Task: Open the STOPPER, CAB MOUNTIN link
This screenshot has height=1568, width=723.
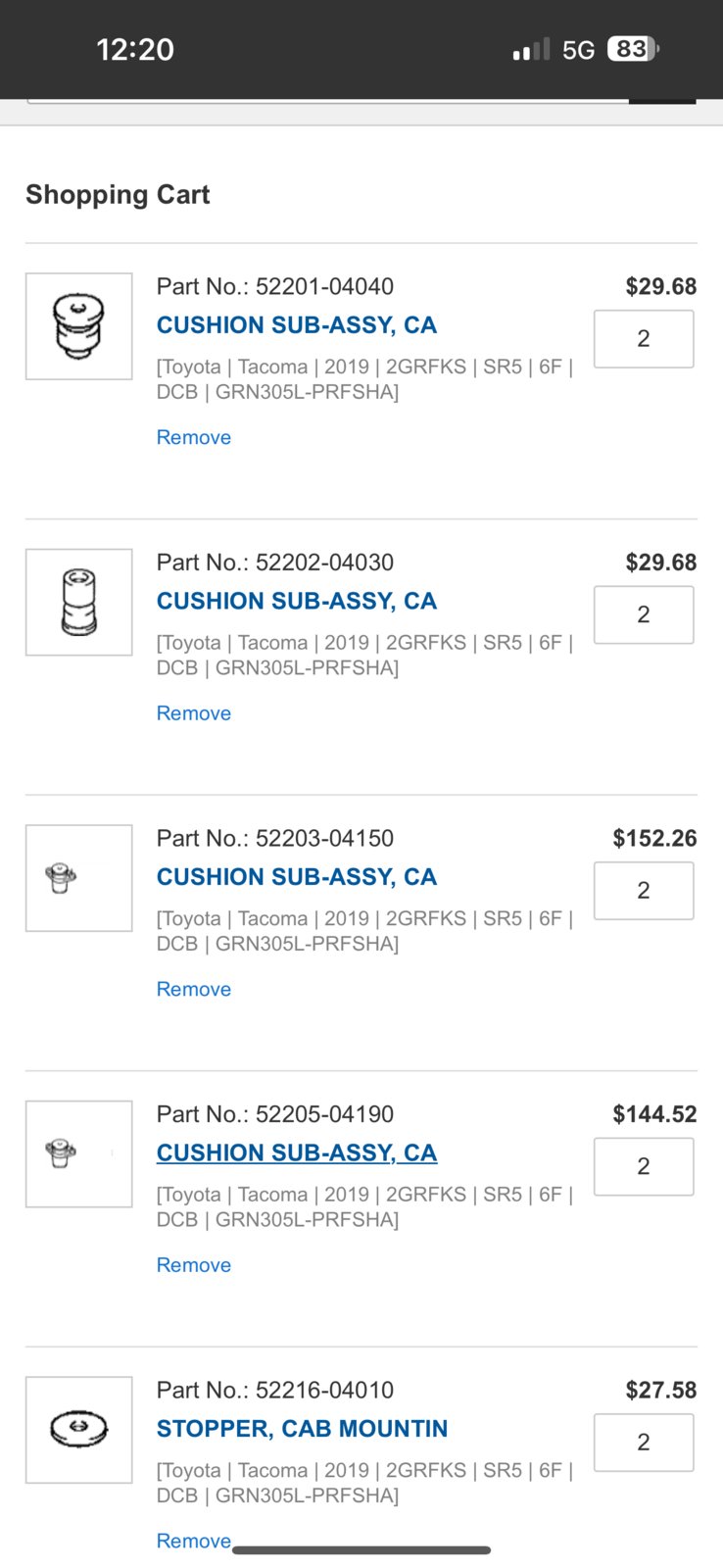Action: coord(302,1429)
